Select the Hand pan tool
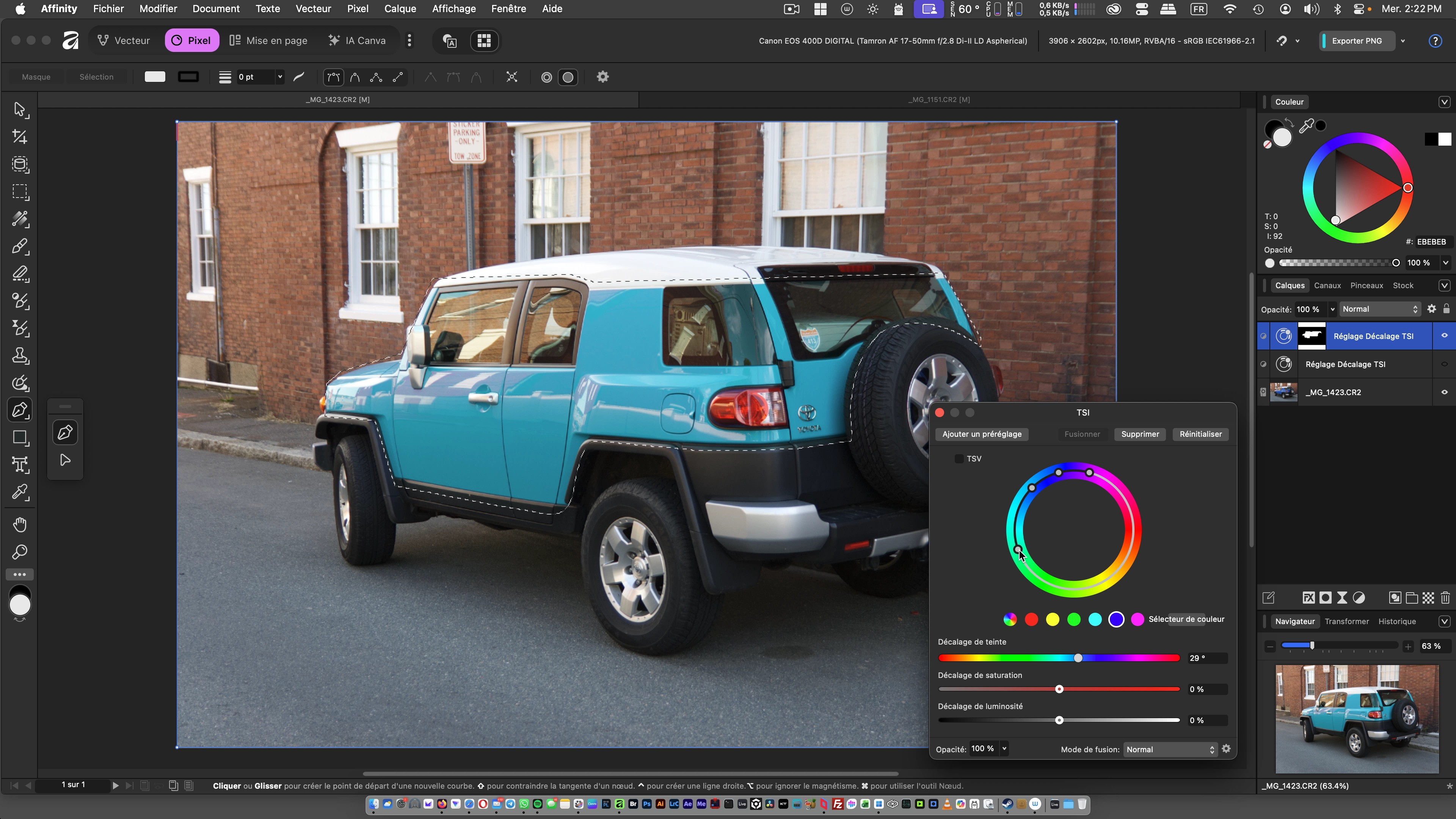 click(x=20, y=525)
